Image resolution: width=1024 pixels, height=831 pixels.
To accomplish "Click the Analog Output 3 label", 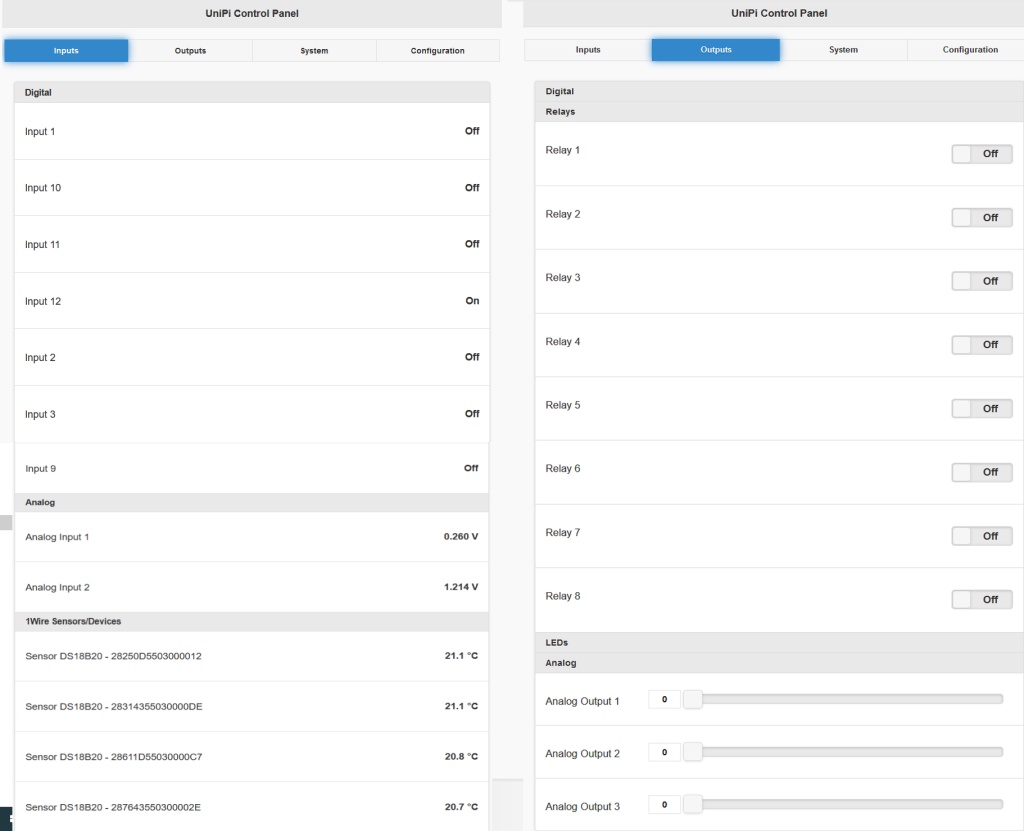I will click(583, 806).
